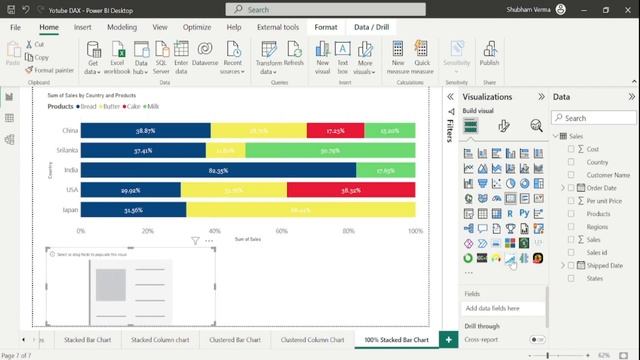Open the Format visual brush tab icon
The image size is (640, 360).
pyautogui.click(x=504, y=126)
